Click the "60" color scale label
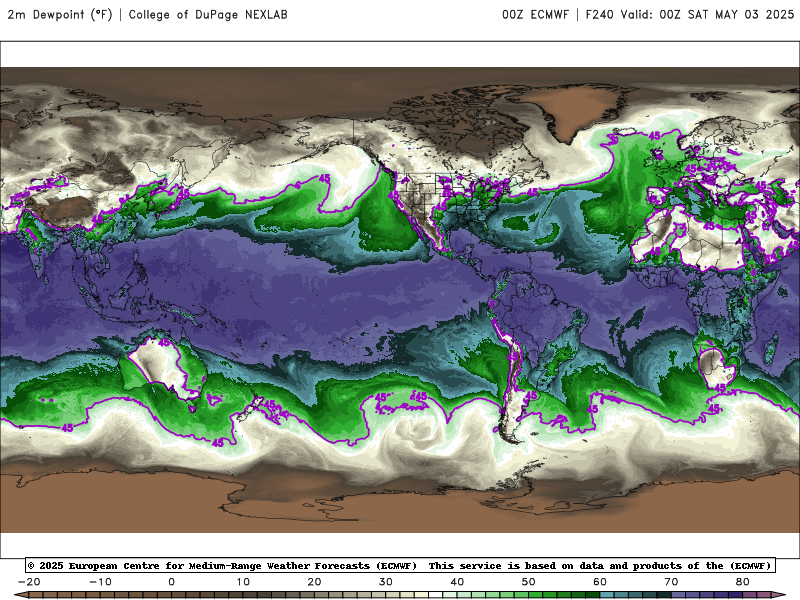The height and width of the screenshot is (600, 800). (x=600, y=582)
